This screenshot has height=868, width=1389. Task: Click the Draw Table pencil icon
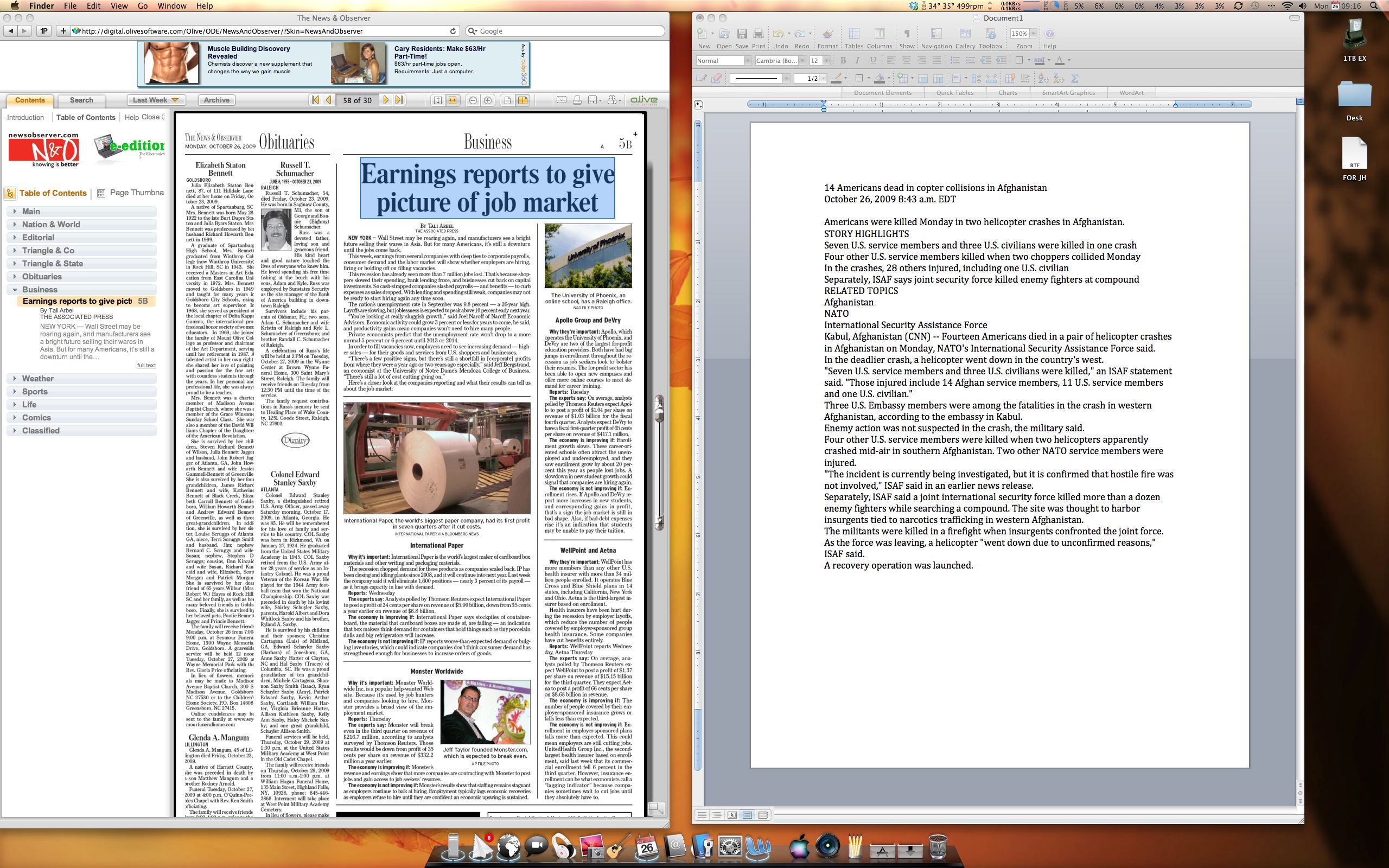tap(701, 78)
